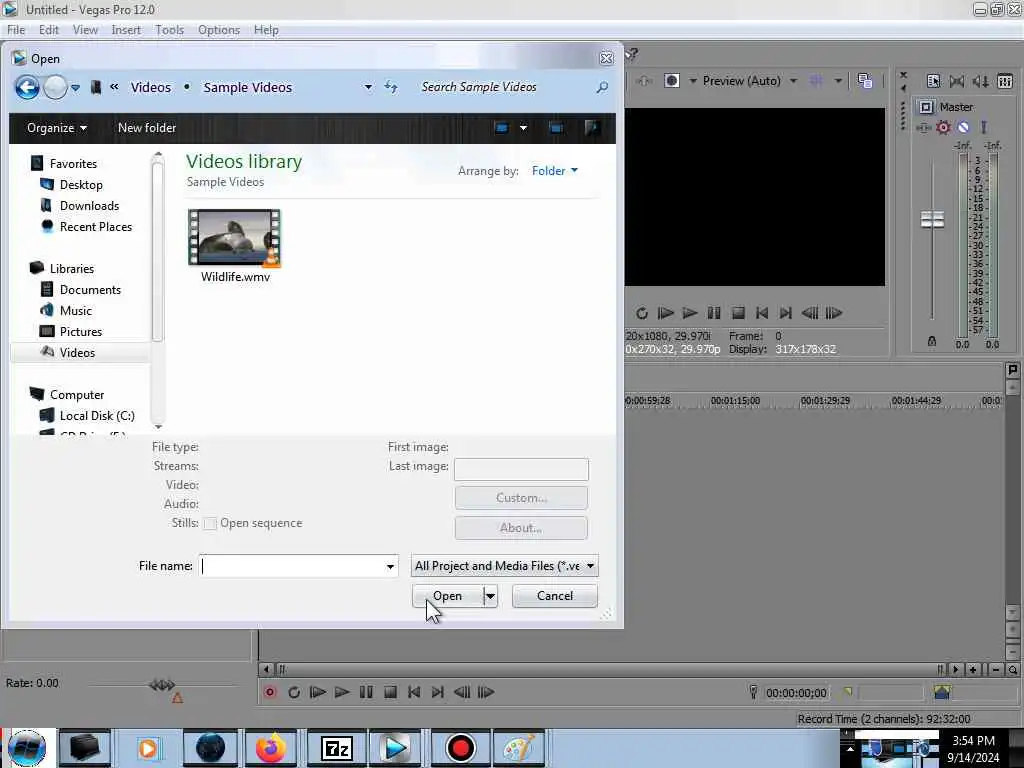
Task: Open mixer properties icon
Action: coord(933,81)
